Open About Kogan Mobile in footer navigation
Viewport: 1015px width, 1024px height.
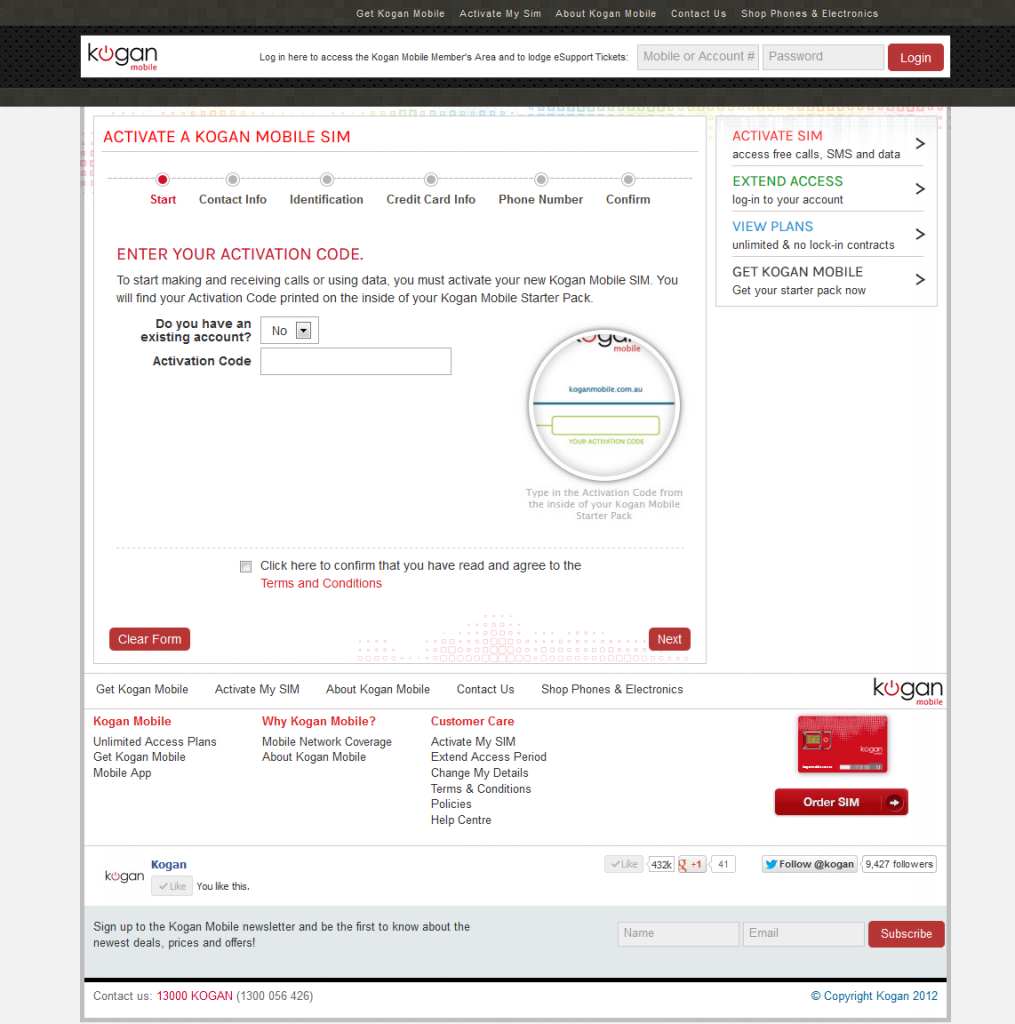tap(378, 690)
